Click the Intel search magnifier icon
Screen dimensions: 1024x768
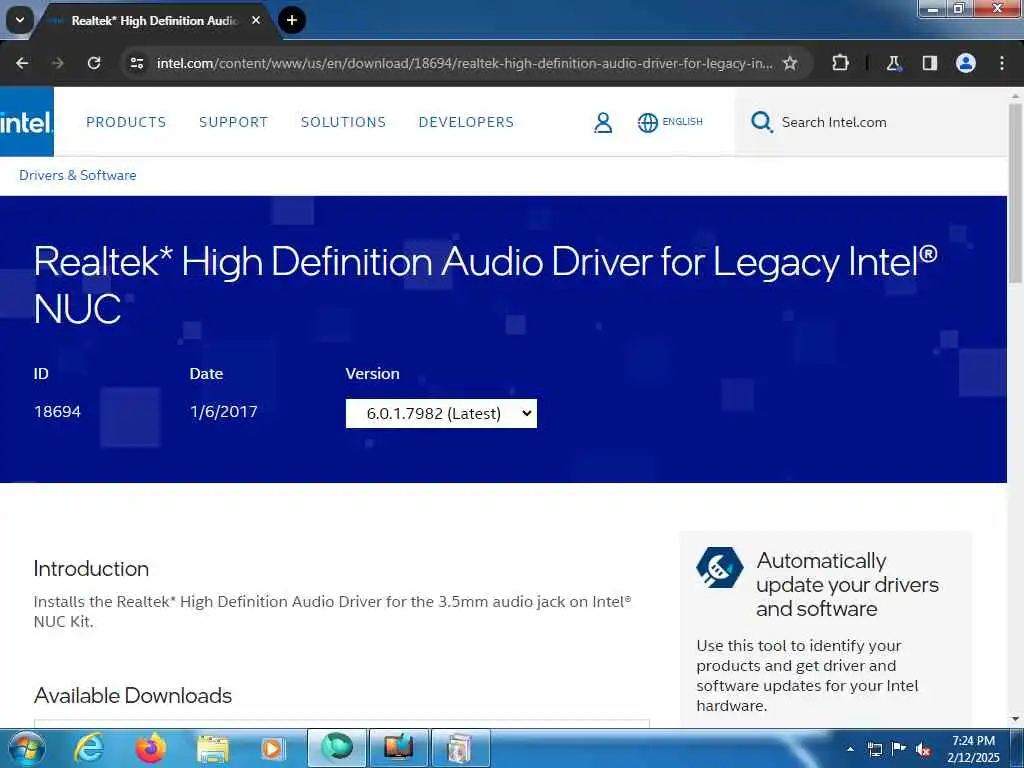point(761,122)
